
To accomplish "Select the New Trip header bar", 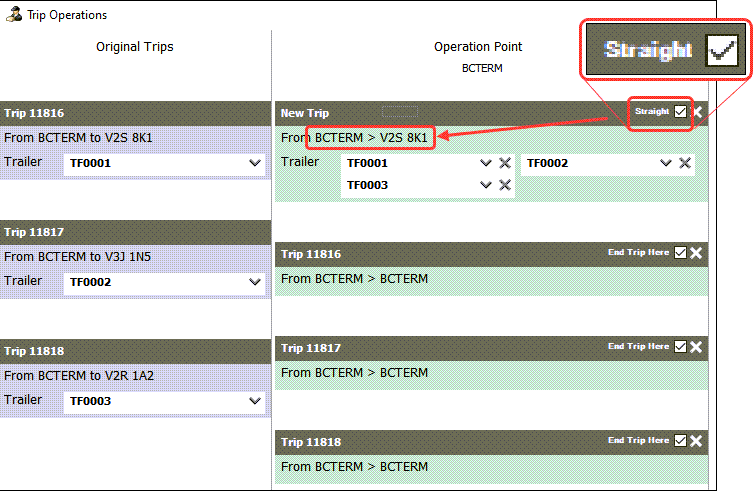I will pyautogui.click(x=450, y=113).
